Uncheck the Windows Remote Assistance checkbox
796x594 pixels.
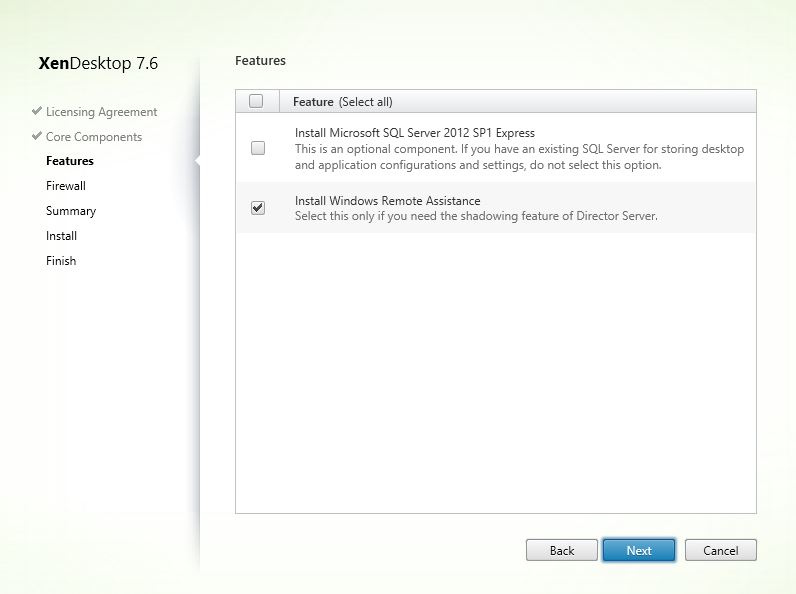(x=258, y=208)
